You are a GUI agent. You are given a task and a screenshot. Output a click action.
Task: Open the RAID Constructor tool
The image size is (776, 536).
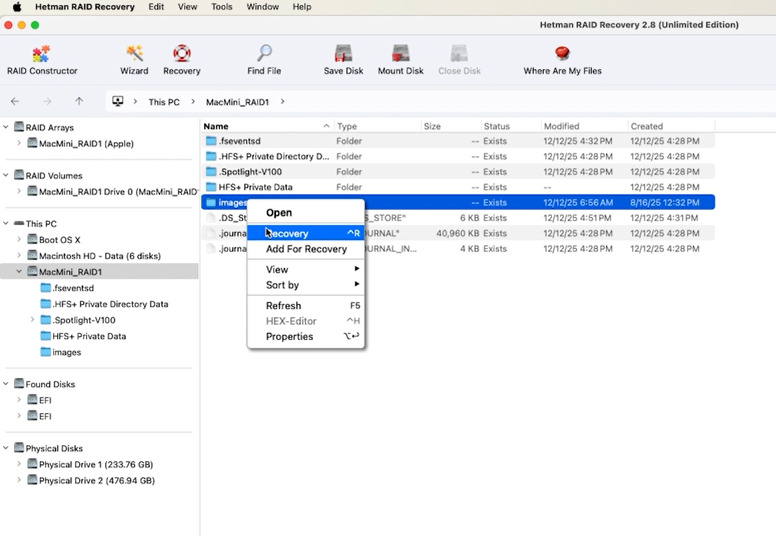point(42,60)
